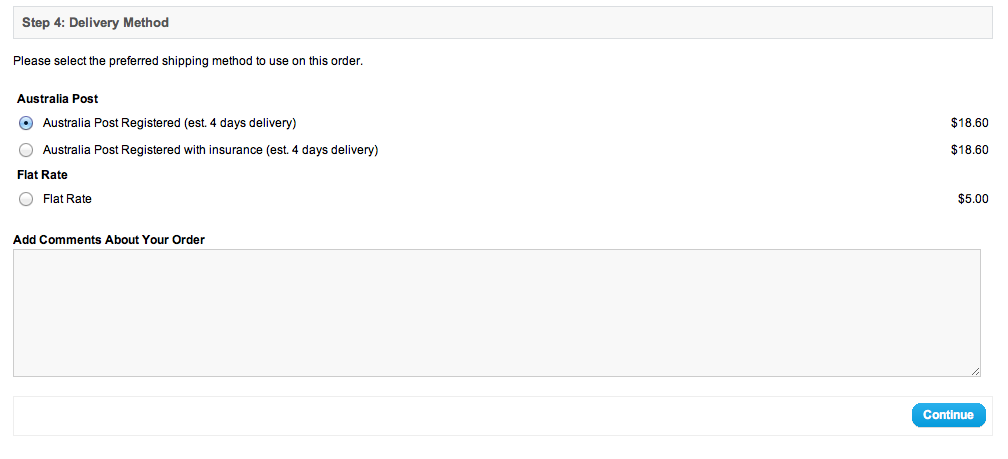Click first option's est. 4 days delivery note

(240, 123)
